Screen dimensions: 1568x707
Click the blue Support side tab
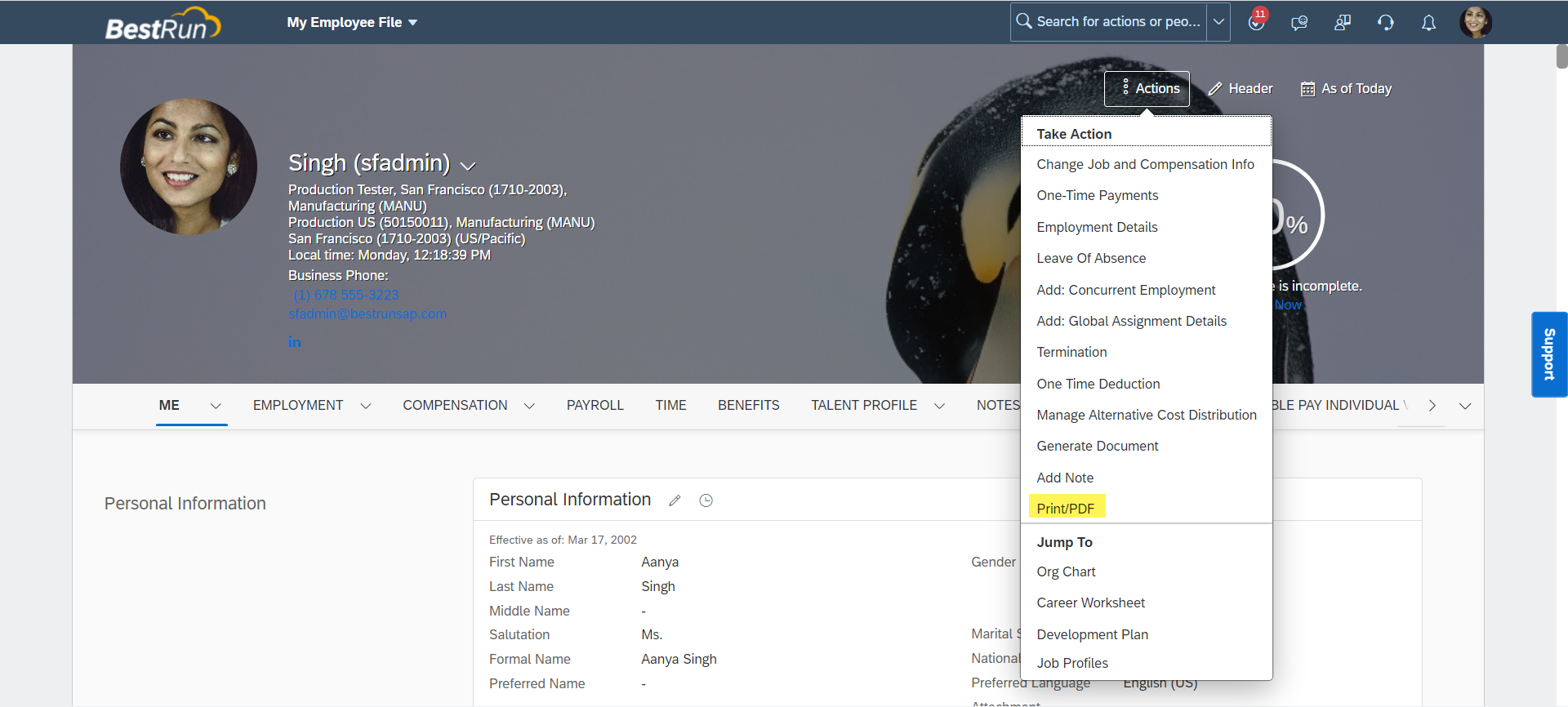1549,354
